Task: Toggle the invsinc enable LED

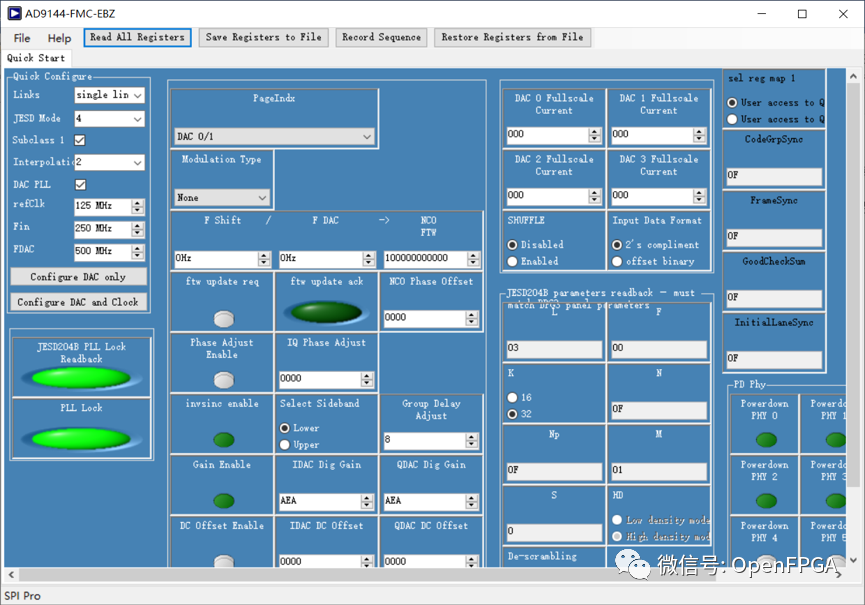Action: coord(223,439)
